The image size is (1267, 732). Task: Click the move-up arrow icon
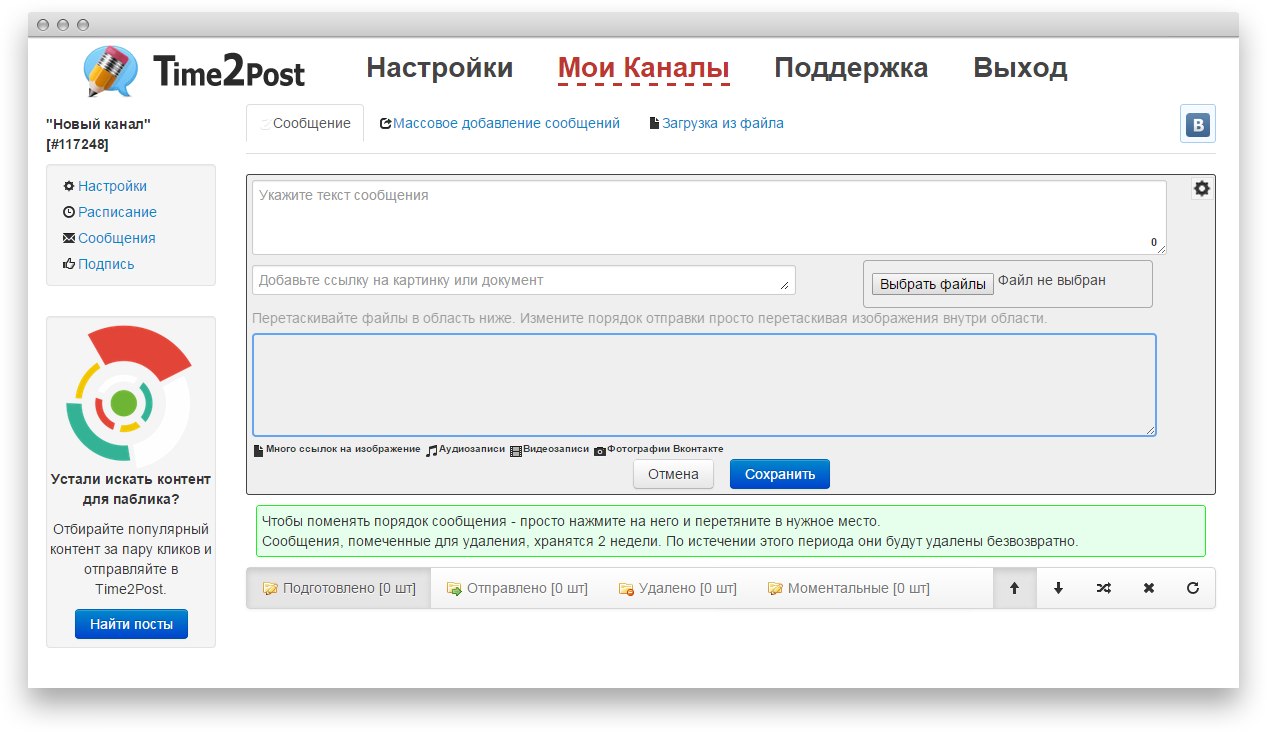coord(1015,589)
